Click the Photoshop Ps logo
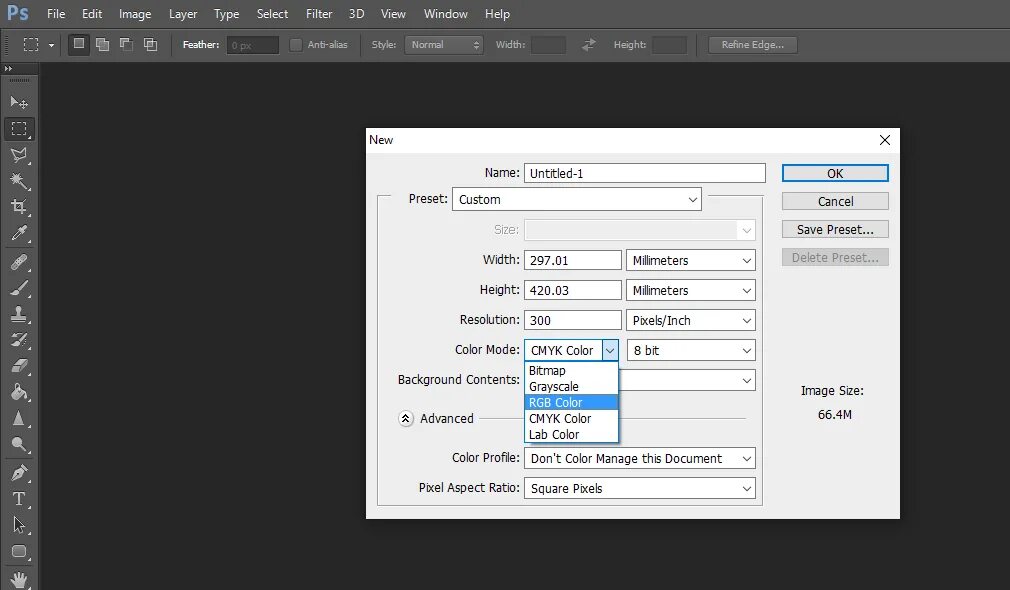The image size is (1010, 590). click(x=17, y=13)
